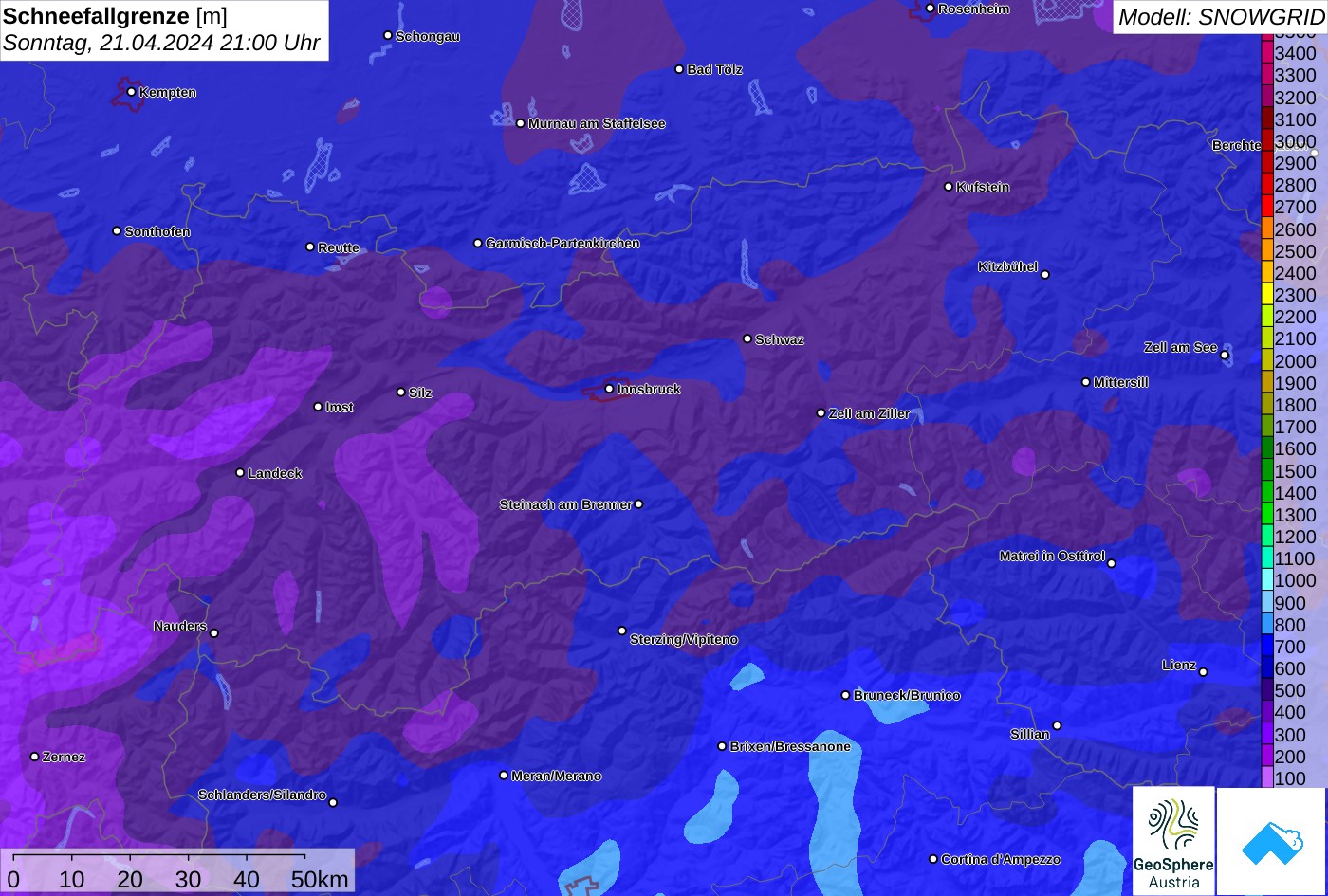
Task: Select the Zell am See marker dot
Action: (1225, 356)
